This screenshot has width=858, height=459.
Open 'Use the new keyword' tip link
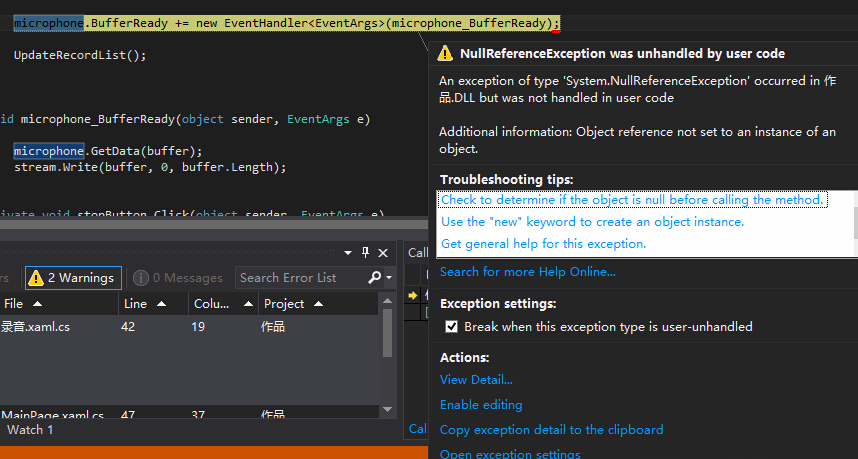[593, 222]
